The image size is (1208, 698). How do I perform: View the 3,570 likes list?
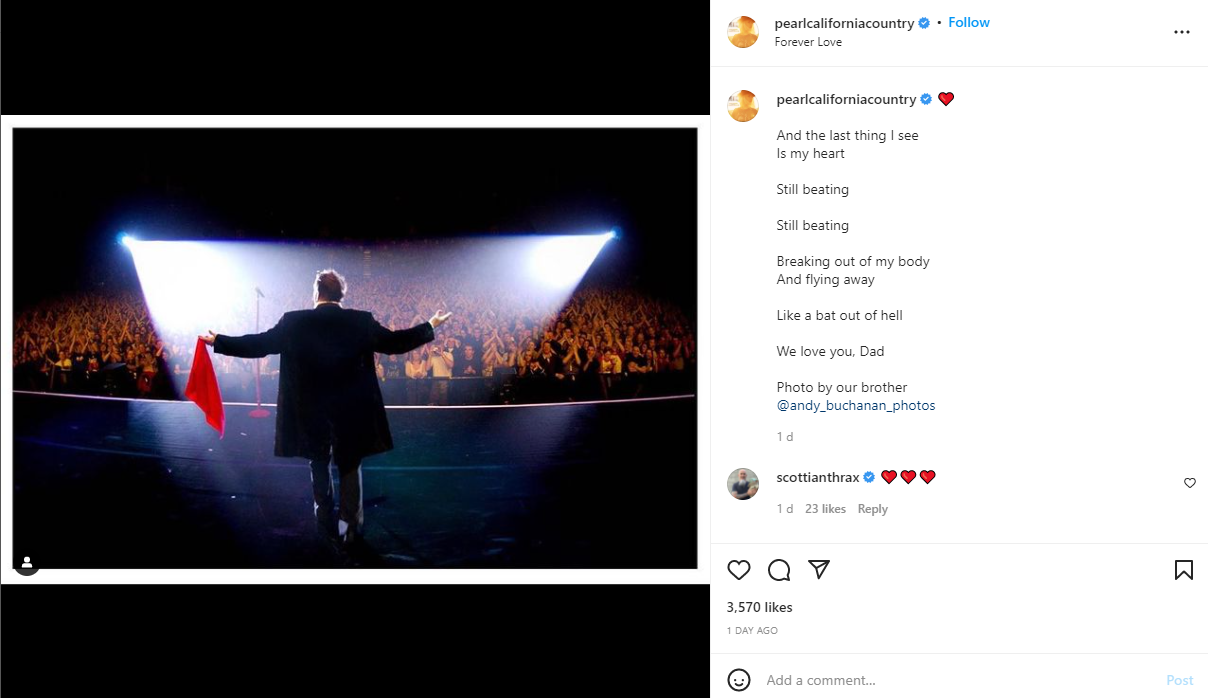pos(759,607)
